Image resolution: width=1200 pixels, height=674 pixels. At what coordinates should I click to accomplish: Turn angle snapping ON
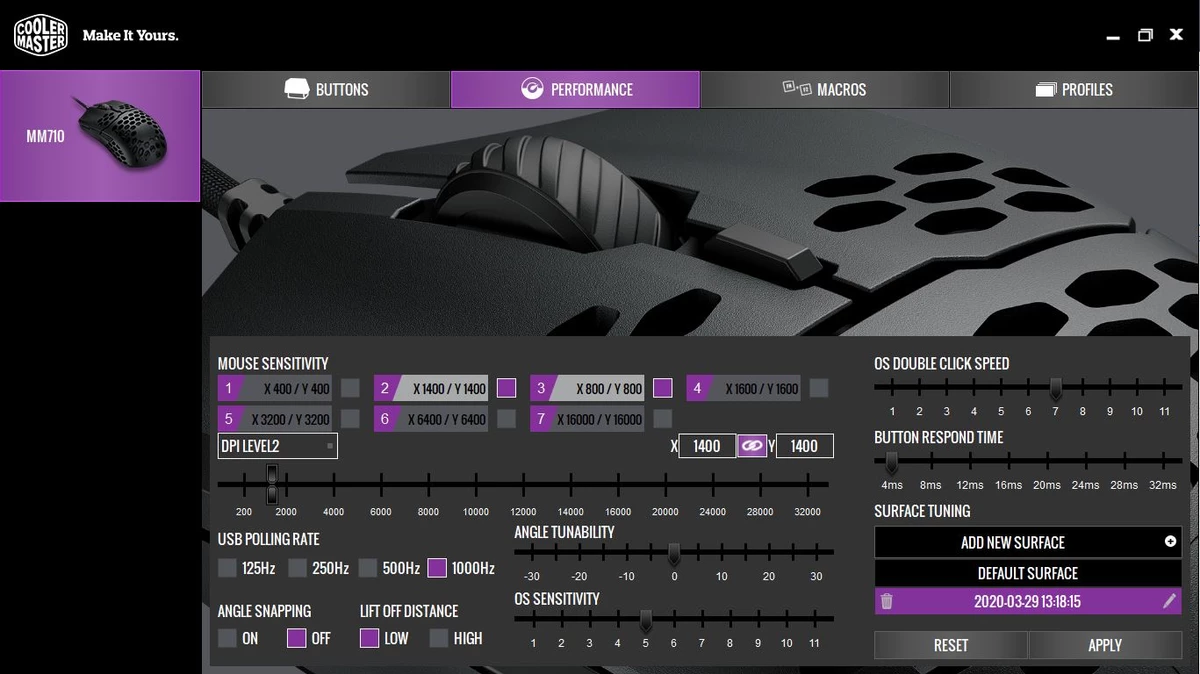coord(228,638)
